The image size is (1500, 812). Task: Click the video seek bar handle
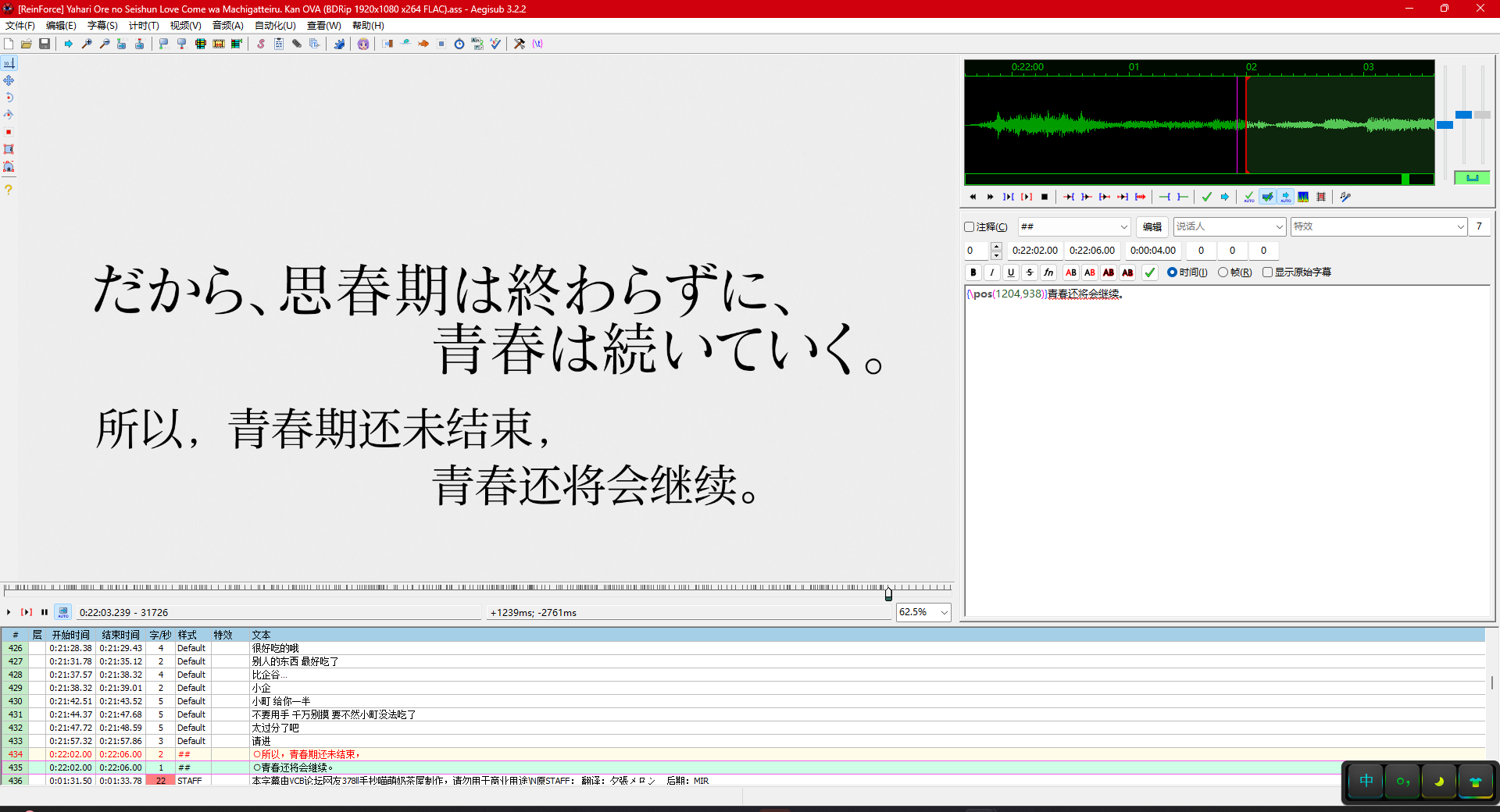tap(888, 594)
